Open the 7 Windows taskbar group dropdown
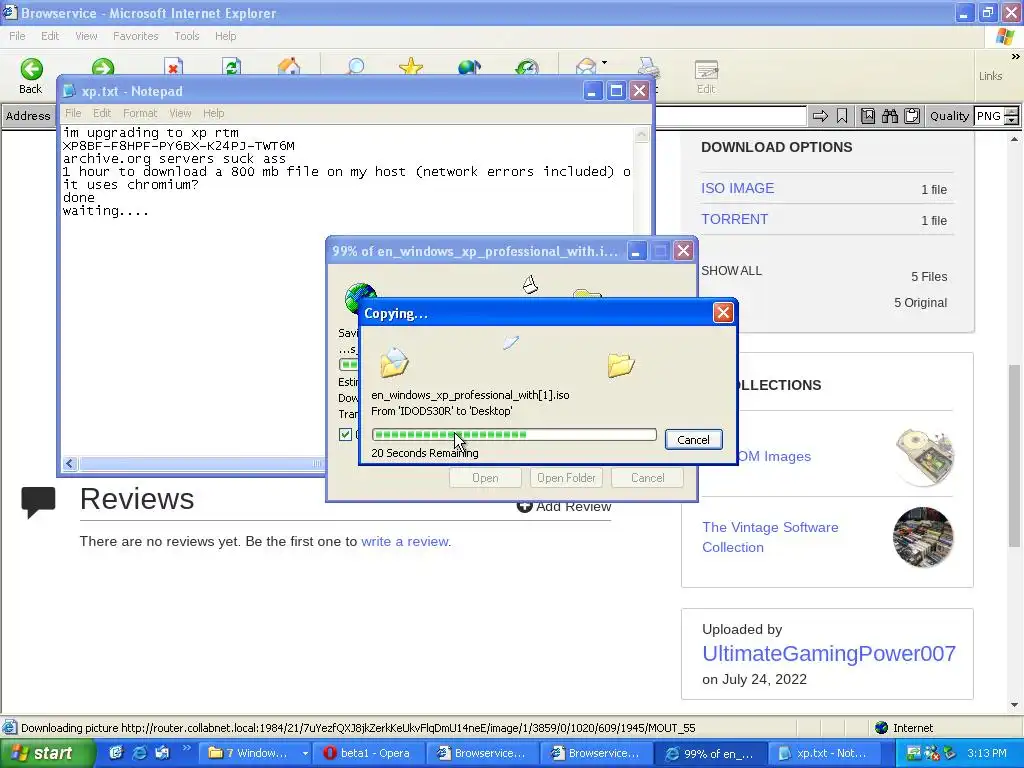This screenshot has height=768, width=1024. (305, 754)
